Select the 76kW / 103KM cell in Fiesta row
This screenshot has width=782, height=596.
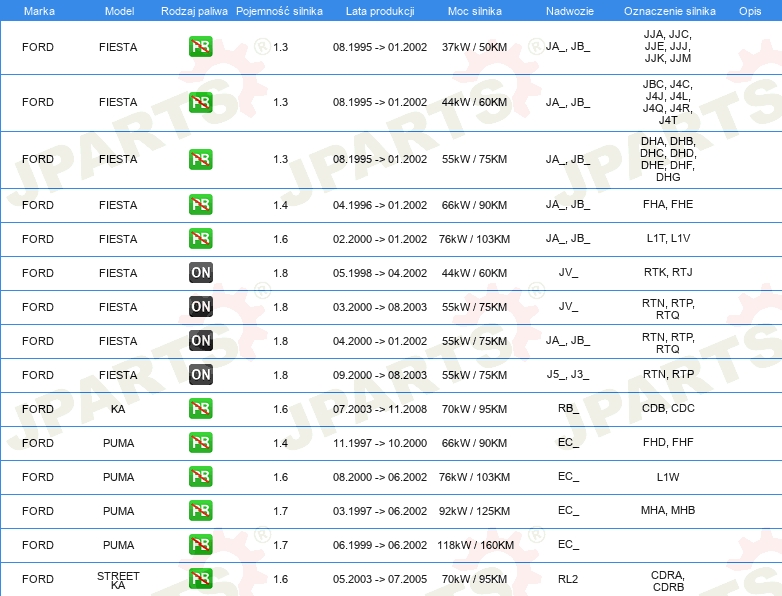tap(474, 239)
